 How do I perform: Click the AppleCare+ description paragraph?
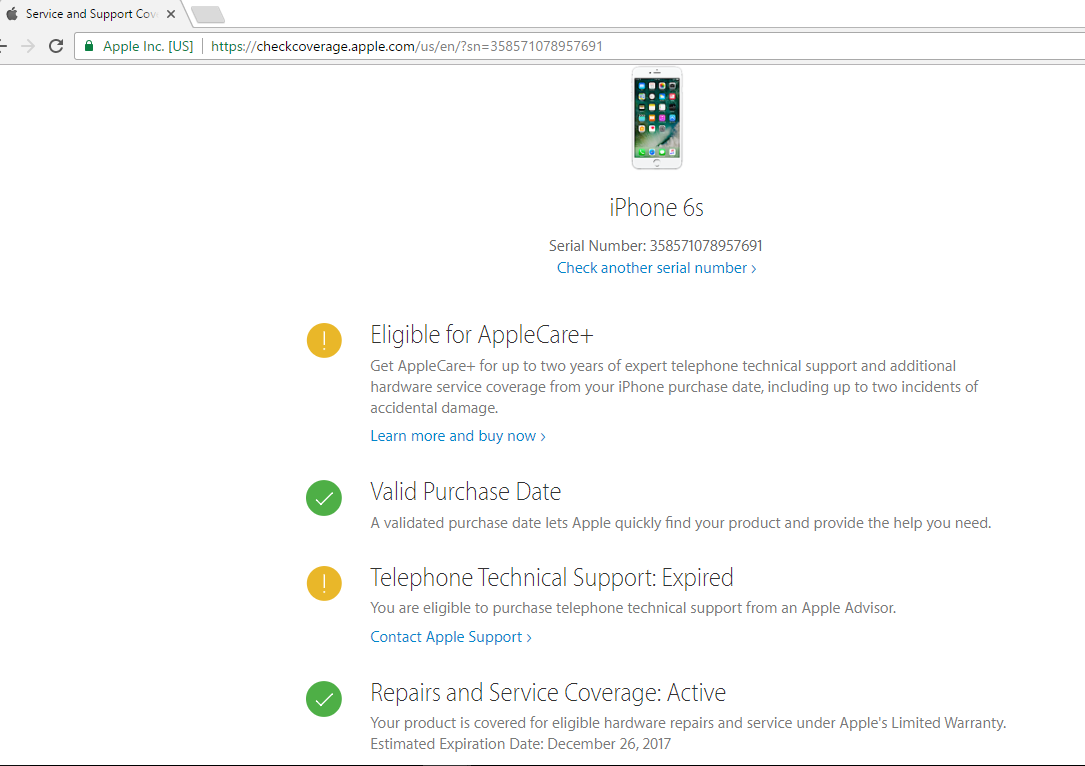pos(674,387)
